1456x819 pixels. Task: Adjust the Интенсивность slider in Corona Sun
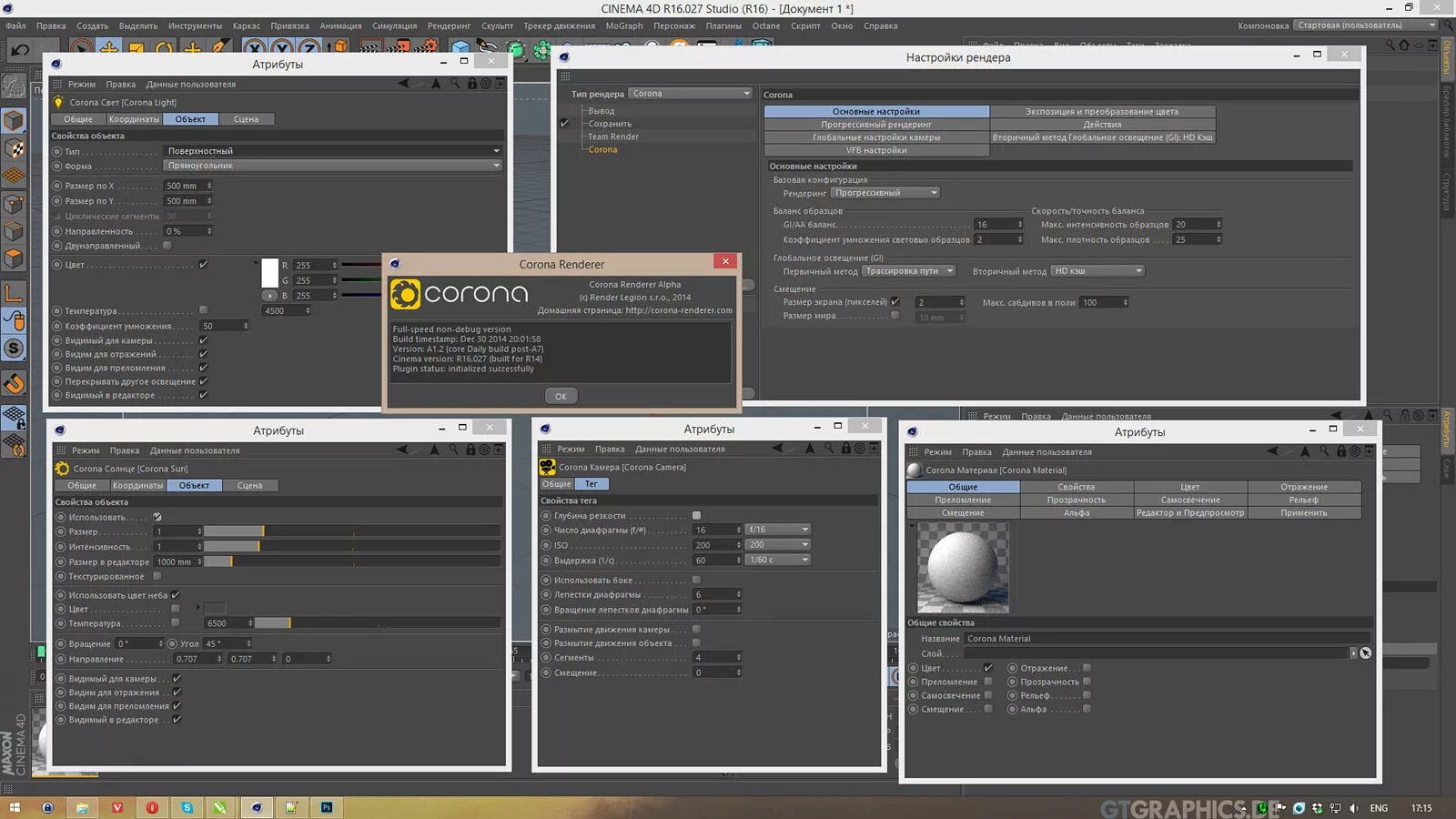(352, 547)
